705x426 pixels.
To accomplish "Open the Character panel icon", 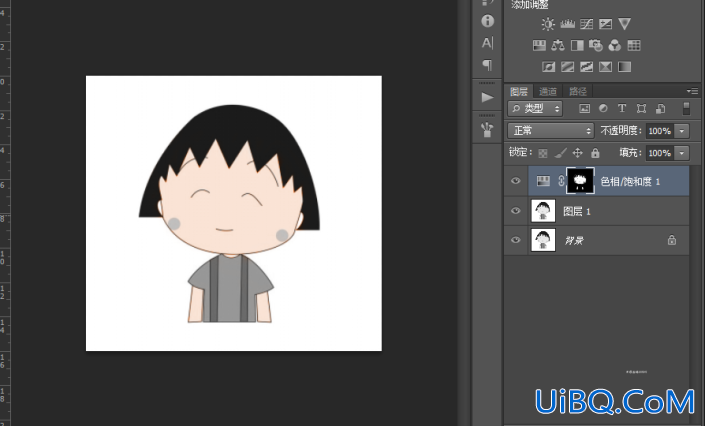I will point(487,43).
